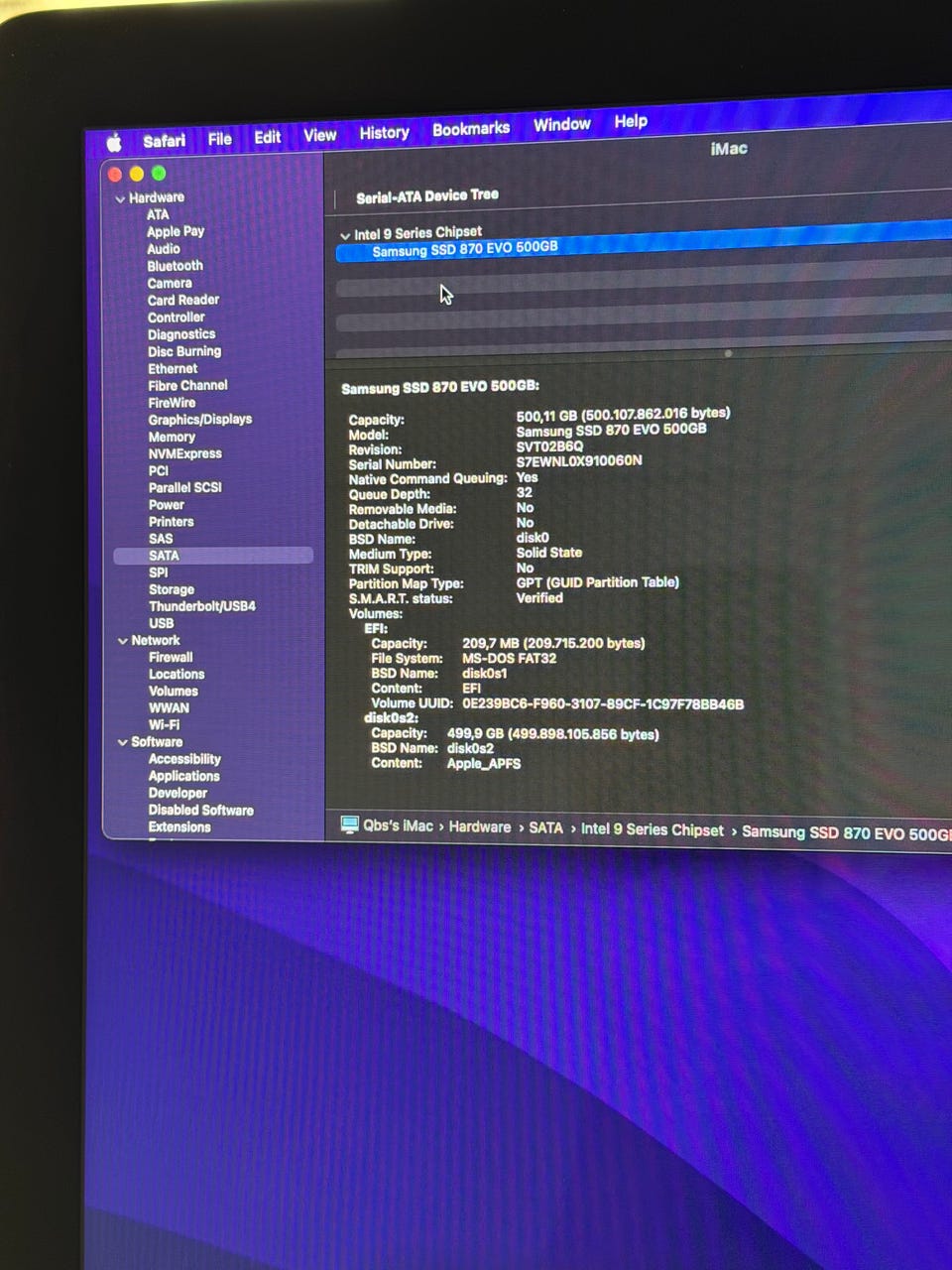Collapse the Hardware section chevron
952x1270 pixels.
pos(121,198)
